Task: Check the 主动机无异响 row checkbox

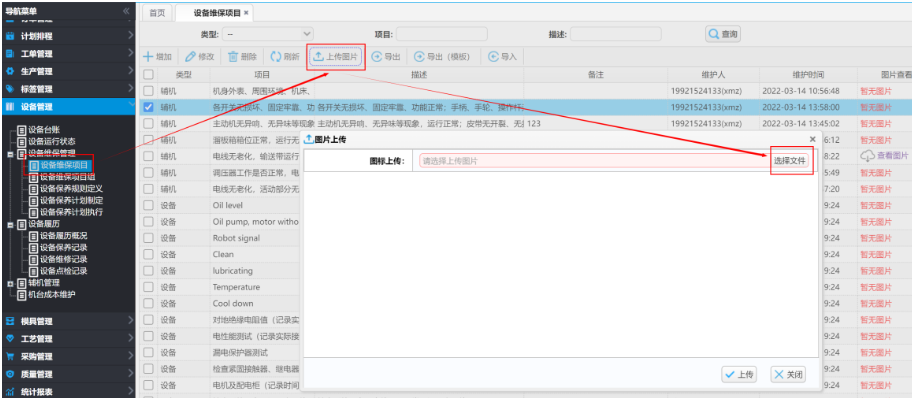Action: point(149,124)
